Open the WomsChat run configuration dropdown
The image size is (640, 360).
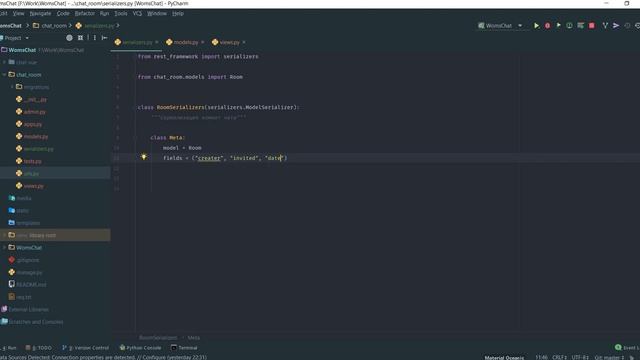(x=500, y=26)
